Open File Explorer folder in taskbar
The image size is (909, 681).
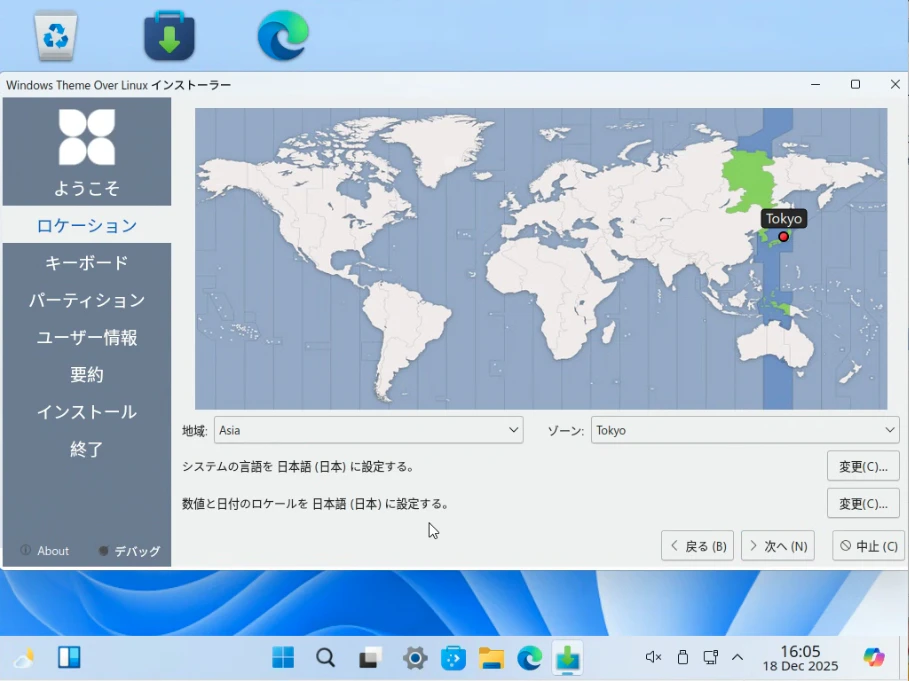click(x=491, y=658)
